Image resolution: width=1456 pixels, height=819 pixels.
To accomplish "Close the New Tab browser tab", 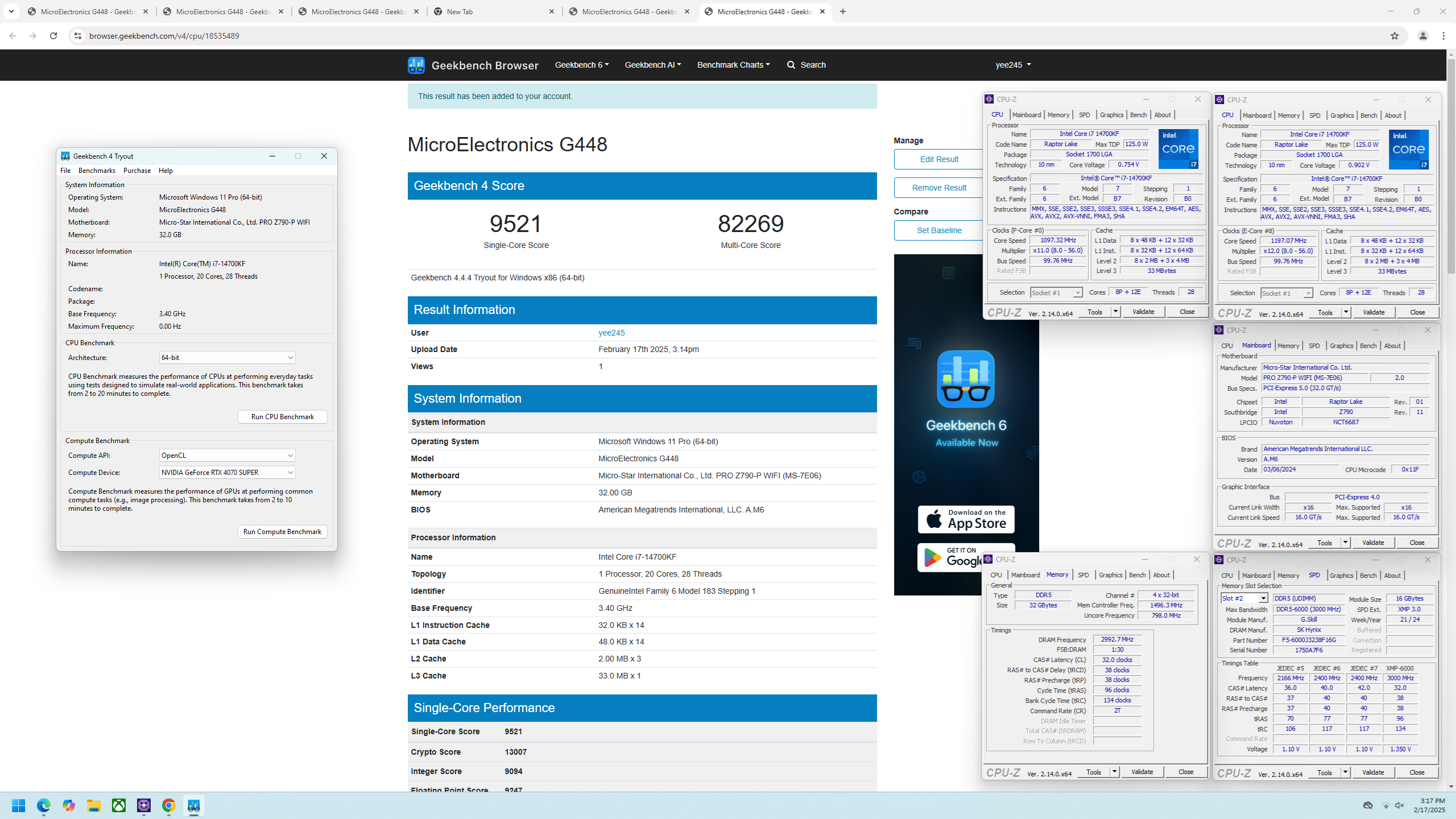I will coord(552,11).
